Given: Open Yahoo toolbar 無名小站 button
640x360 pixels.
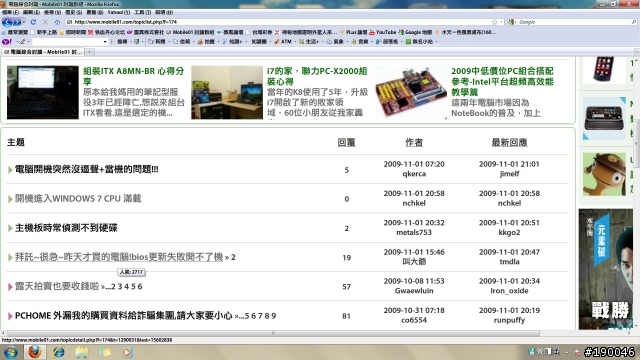Looking at the screenshot, I should click(x=419, y=42).
